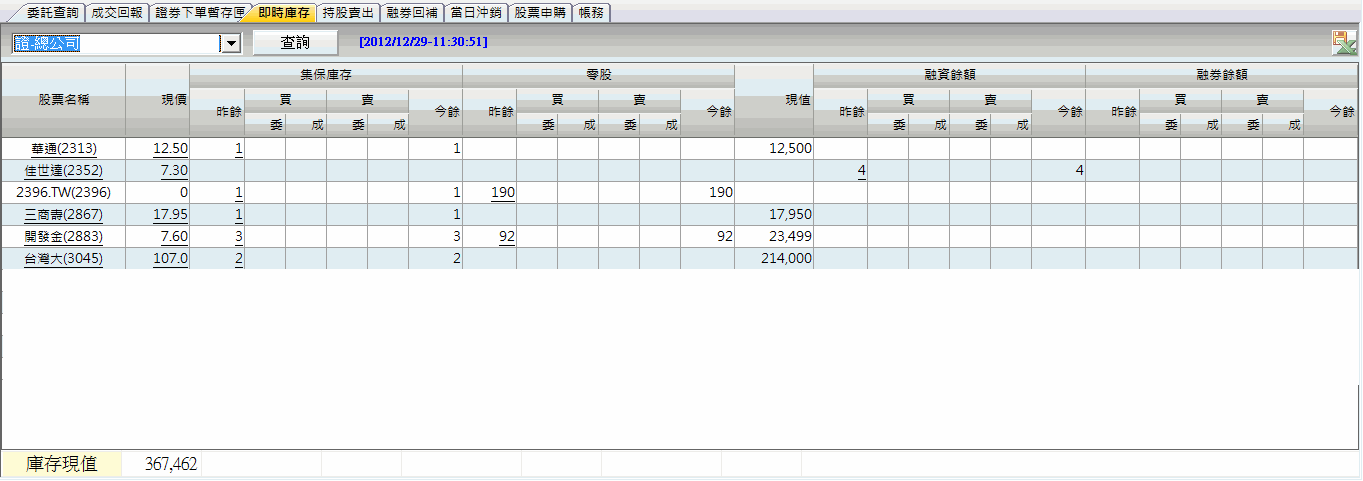Screen dimensions: 1363x481
Task: Open the 帳務 tab
Action: (591, 13)
